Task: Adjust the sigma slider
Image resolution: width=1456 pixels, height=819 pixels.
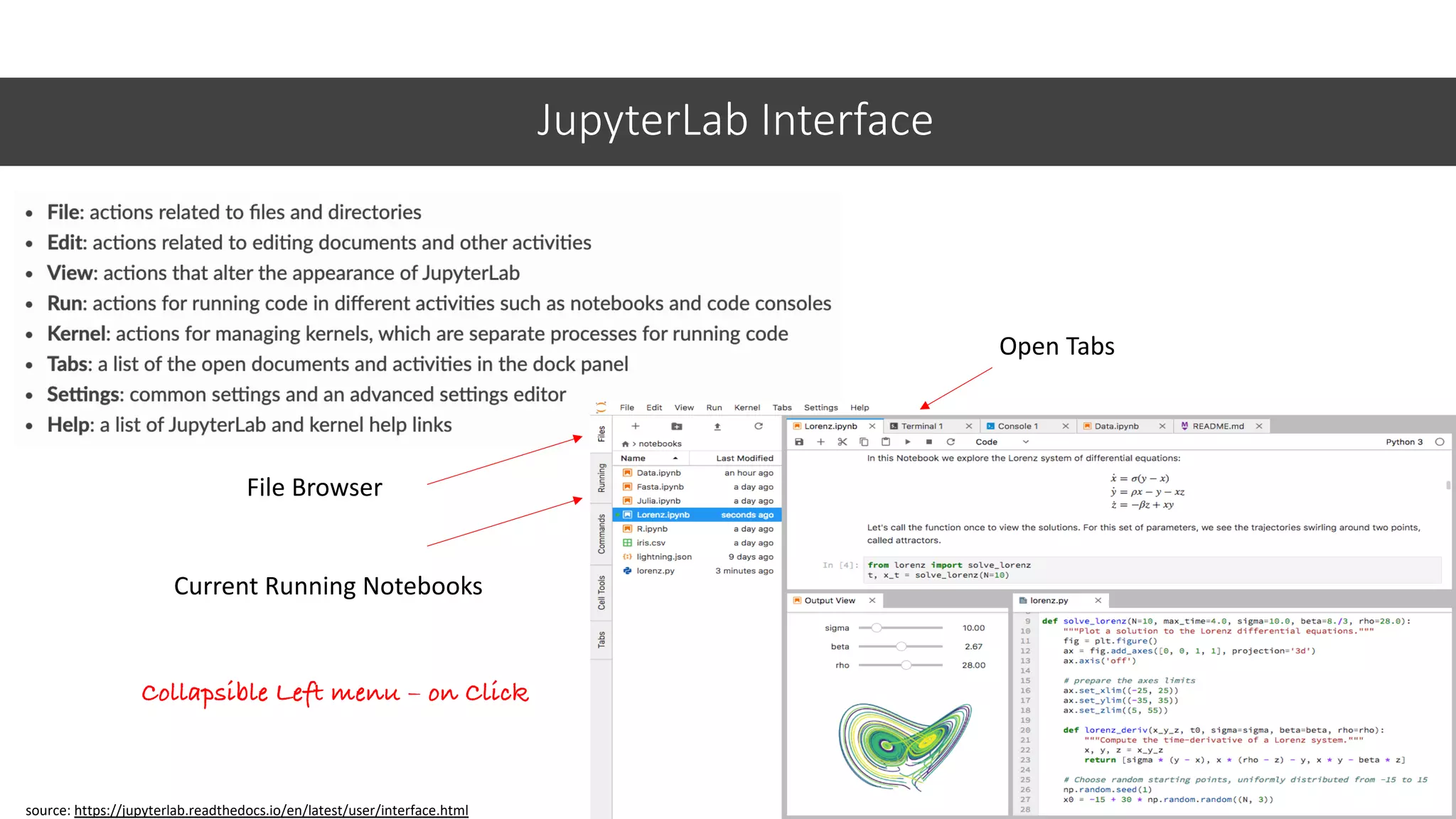Action: pos(901,628)
